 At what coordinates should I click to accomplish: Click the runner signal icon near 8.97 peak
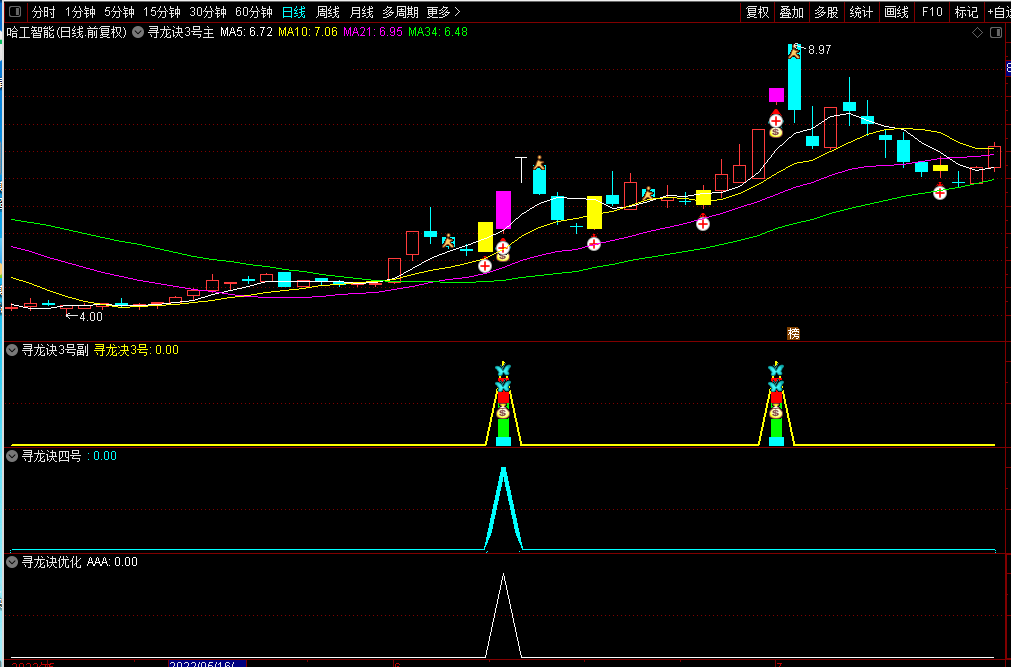[x=795, y=50]
